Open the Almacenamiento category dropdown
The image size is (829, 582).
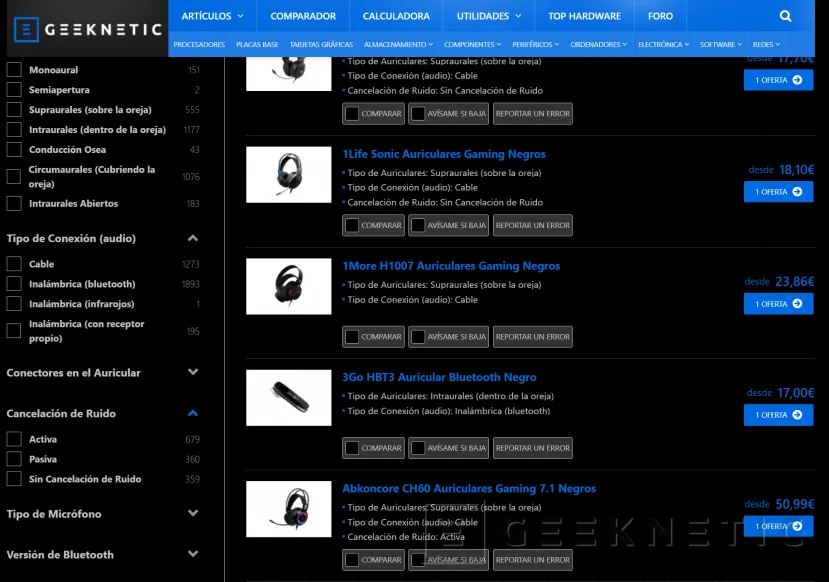point(398,45)
